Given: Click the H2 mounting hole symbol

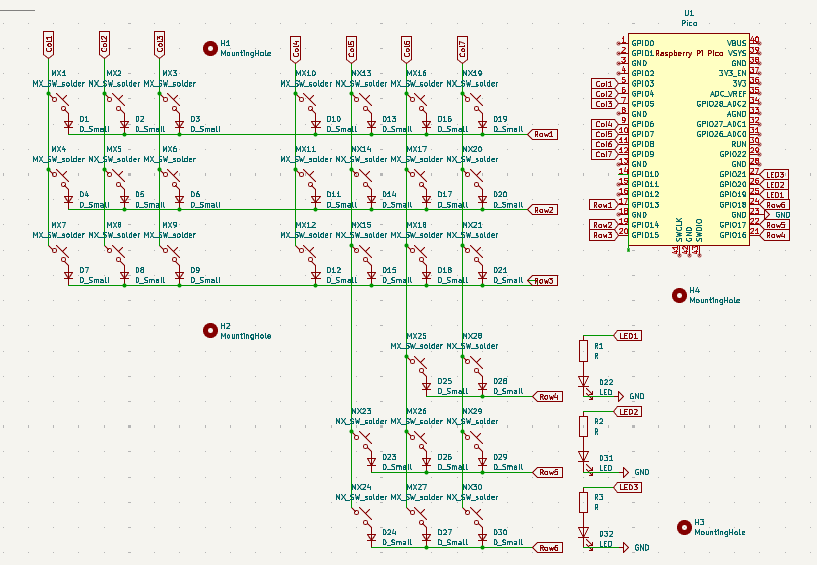Looking at the screenshot, I should 210,329.
